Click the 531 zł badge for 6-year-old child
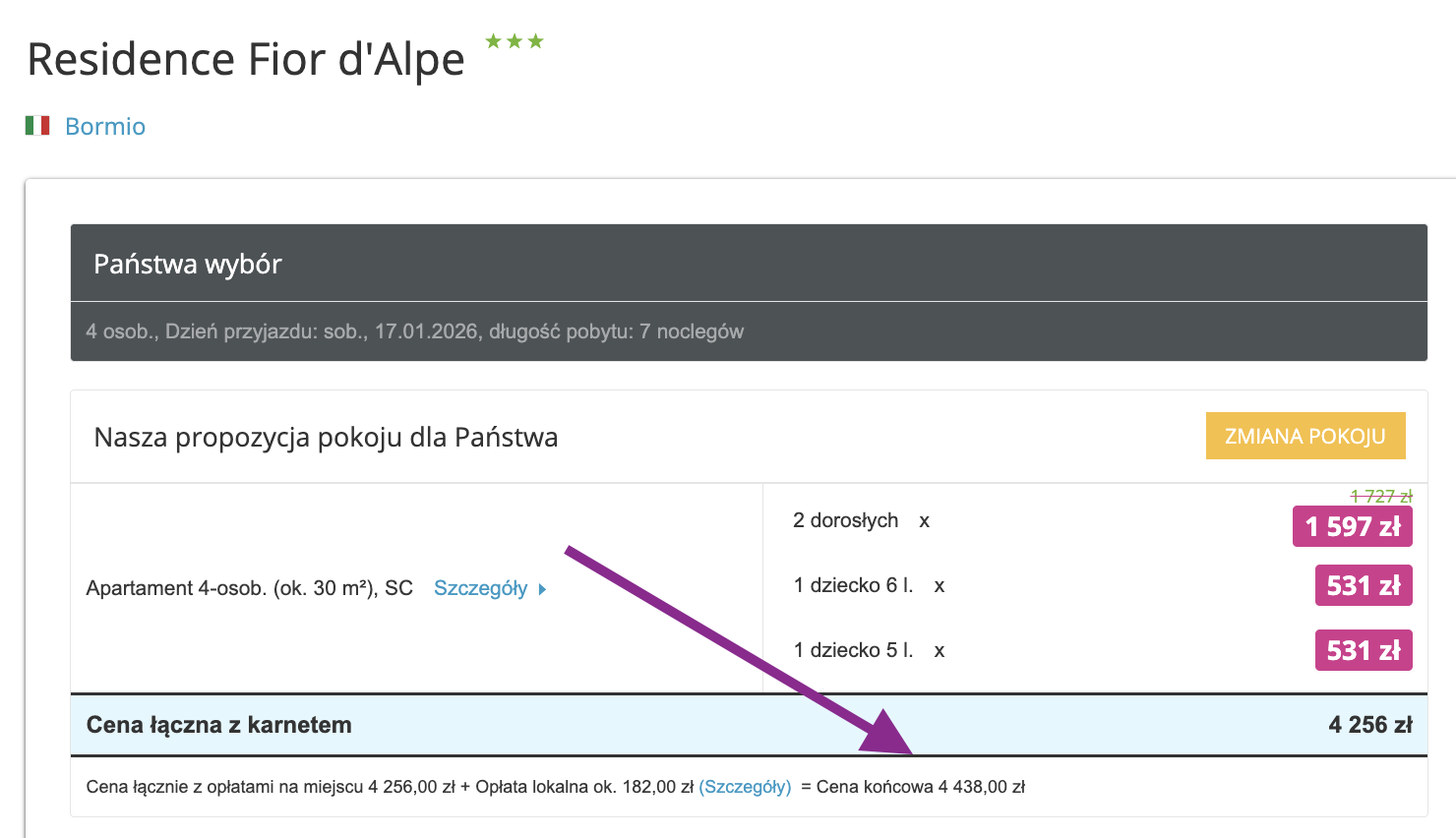 [x=1364, y=585]
